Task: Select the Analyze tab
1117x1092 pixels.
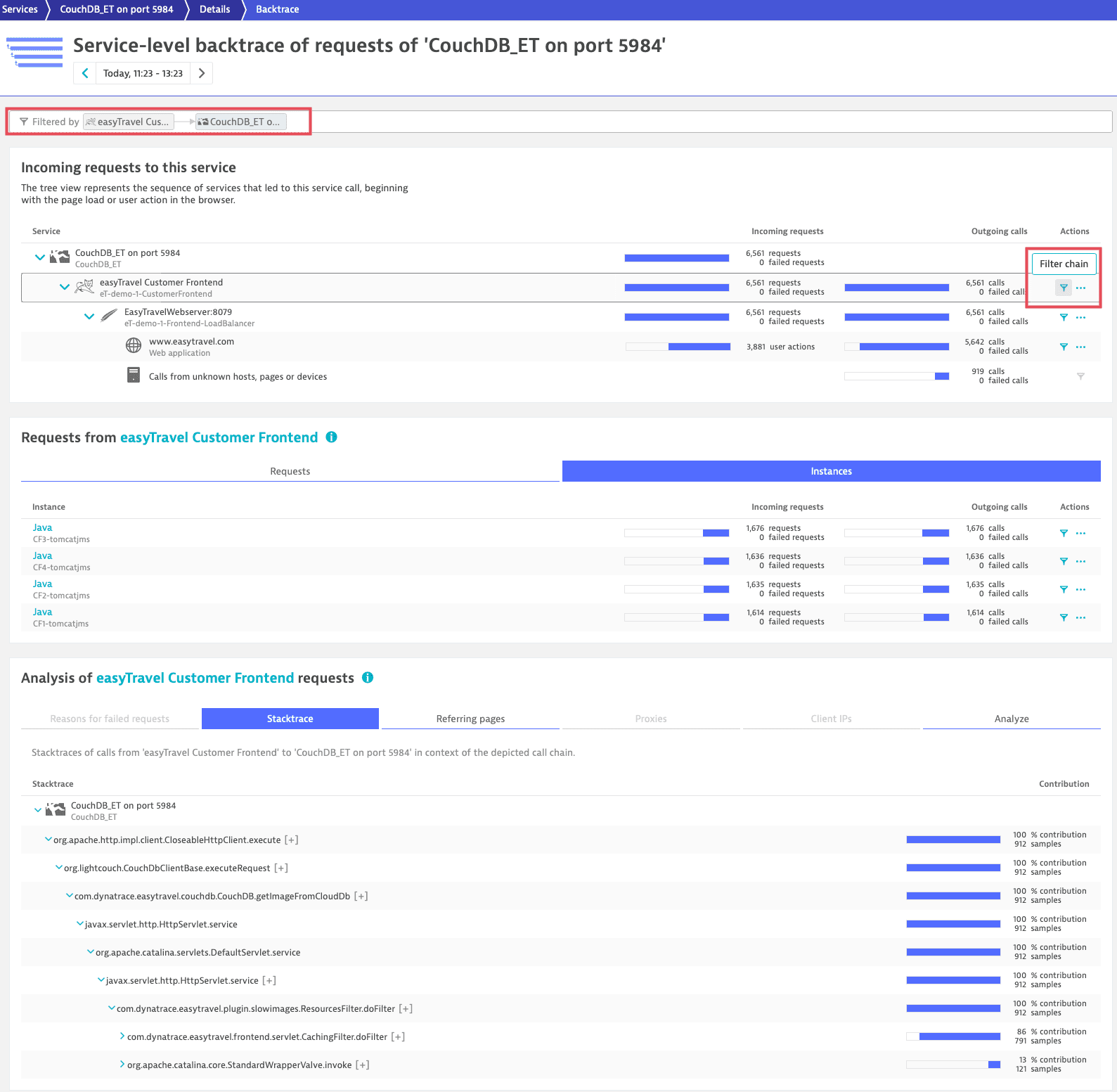Action: tap(1011, 719)
